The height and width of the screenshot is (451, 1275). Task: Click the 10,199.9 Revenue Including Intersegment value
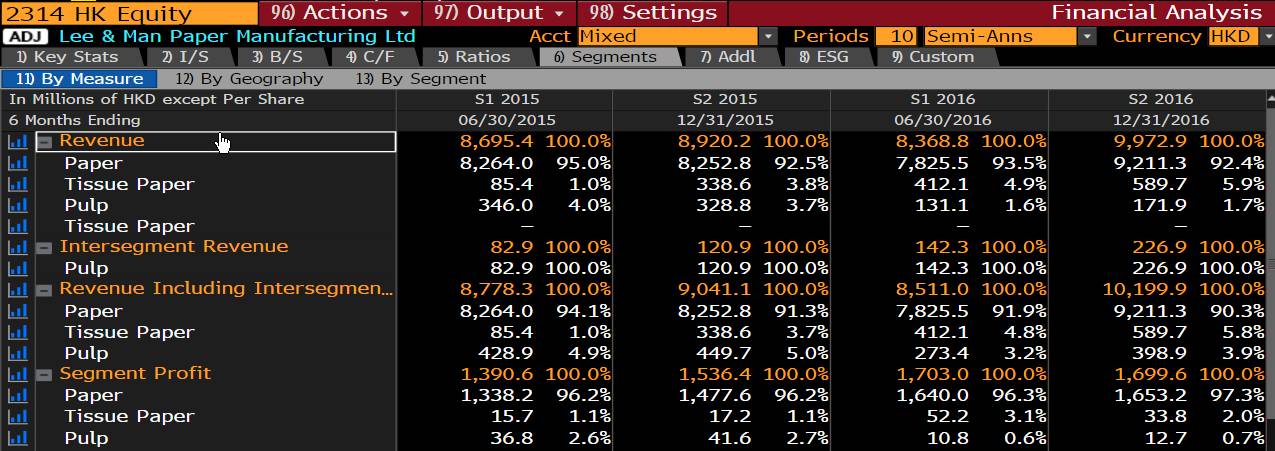pyautogui.click(x=1145, y=289)
